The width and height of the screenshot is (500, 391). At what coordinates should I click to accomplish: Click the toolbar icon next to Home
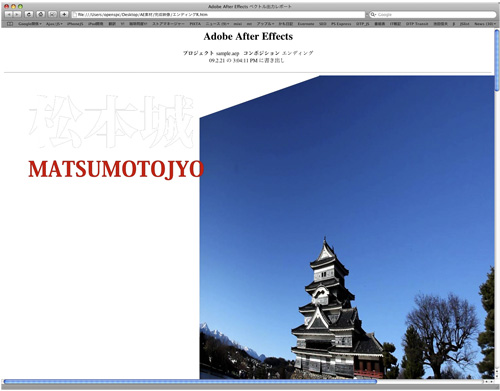click(53, 14)
